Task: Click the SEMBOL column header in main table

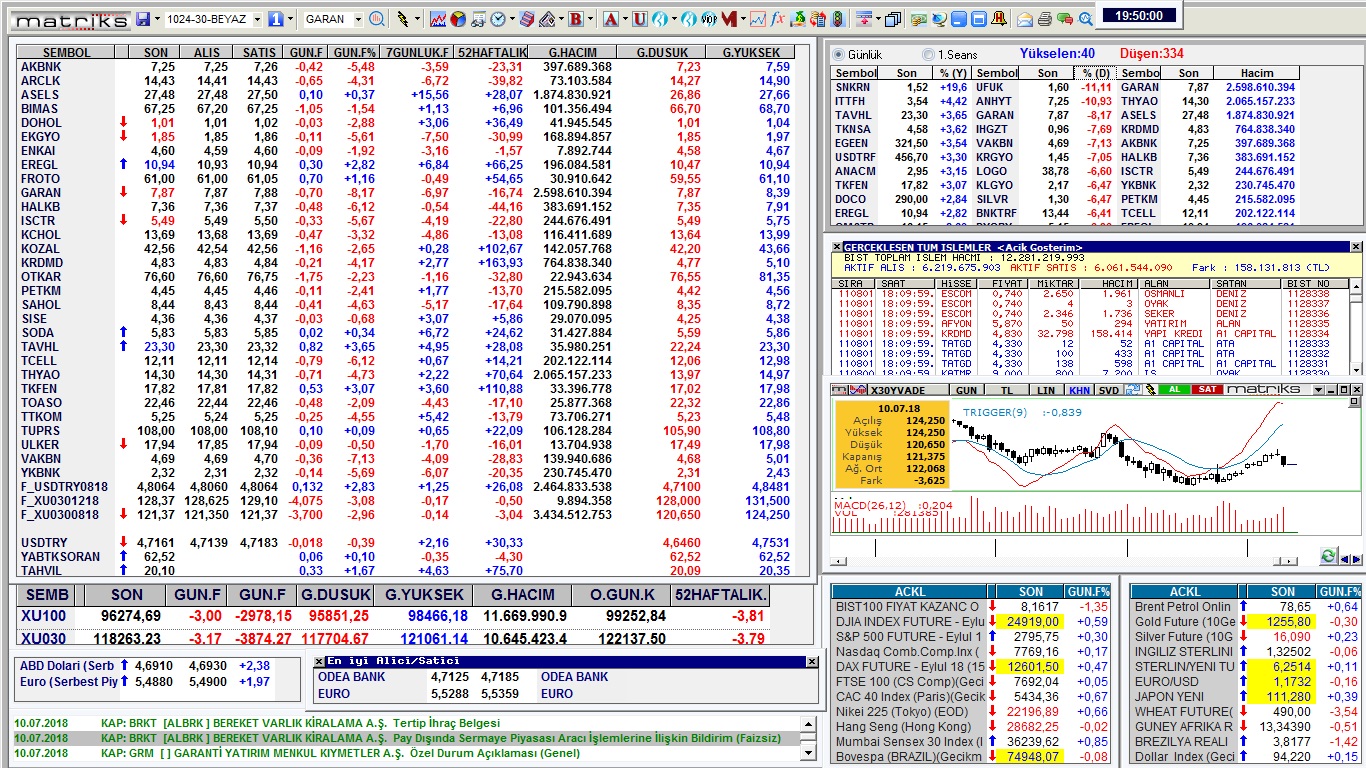Action: click(66, 52)
